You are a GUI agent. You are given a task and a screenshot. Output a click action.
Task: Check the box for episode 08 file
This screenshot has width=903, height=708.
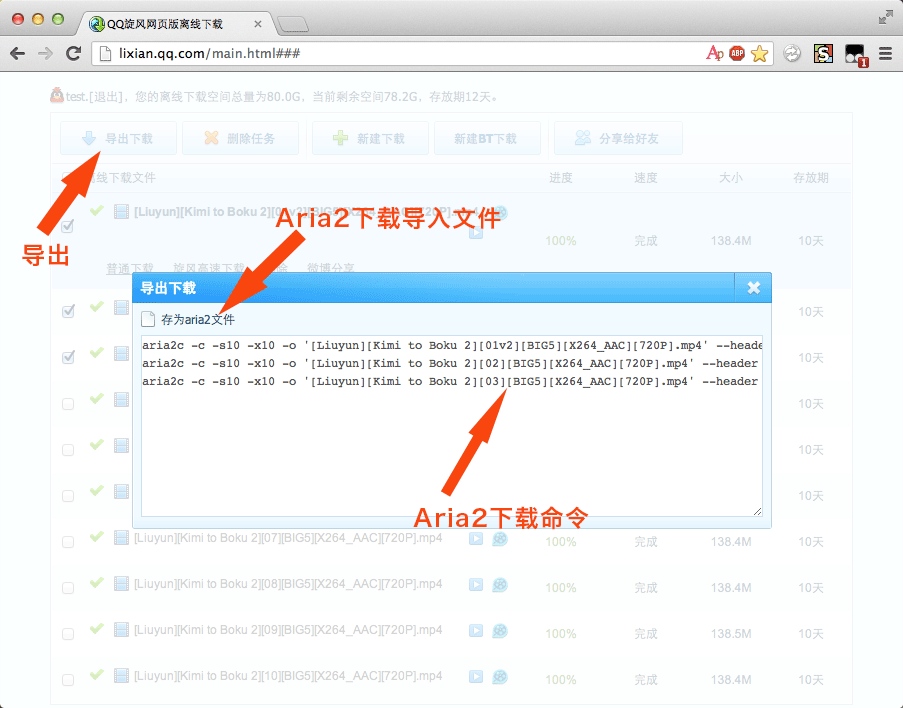[x=68, y=588]
